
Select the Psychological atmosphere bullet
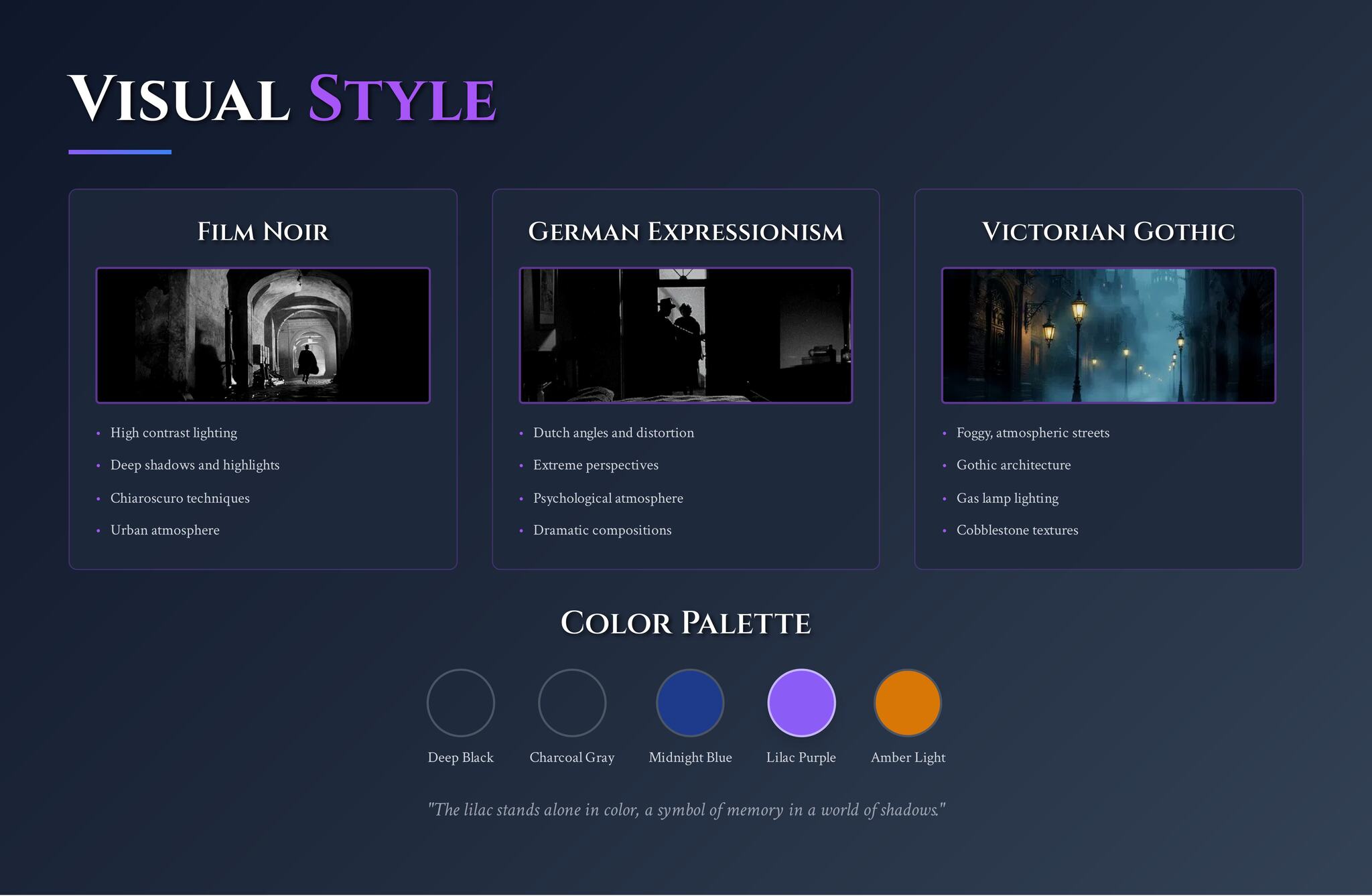pos(608,498)
